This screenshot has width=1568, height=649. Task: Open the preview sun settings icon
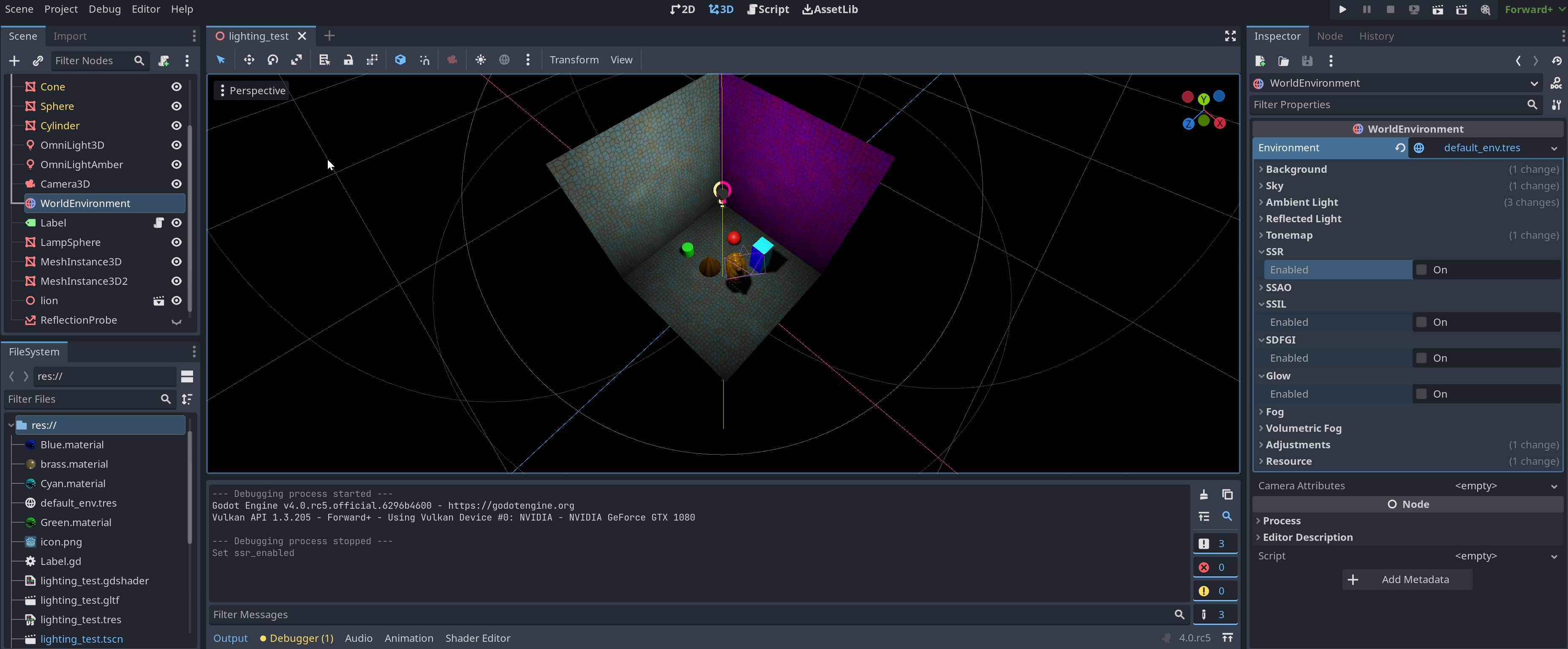[481, 60]
